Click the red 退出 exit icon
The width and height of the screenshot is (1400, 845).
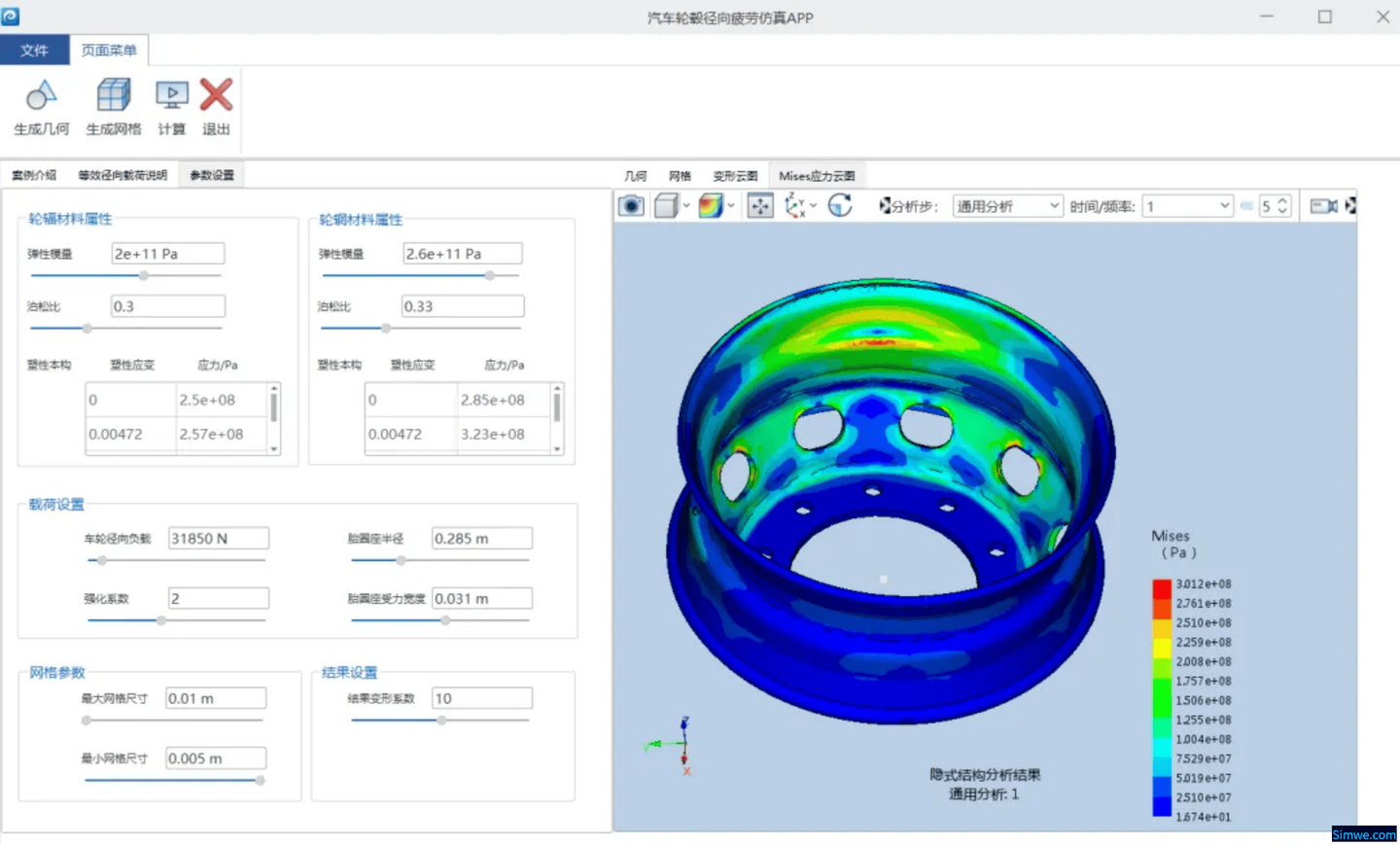(216, 95)
